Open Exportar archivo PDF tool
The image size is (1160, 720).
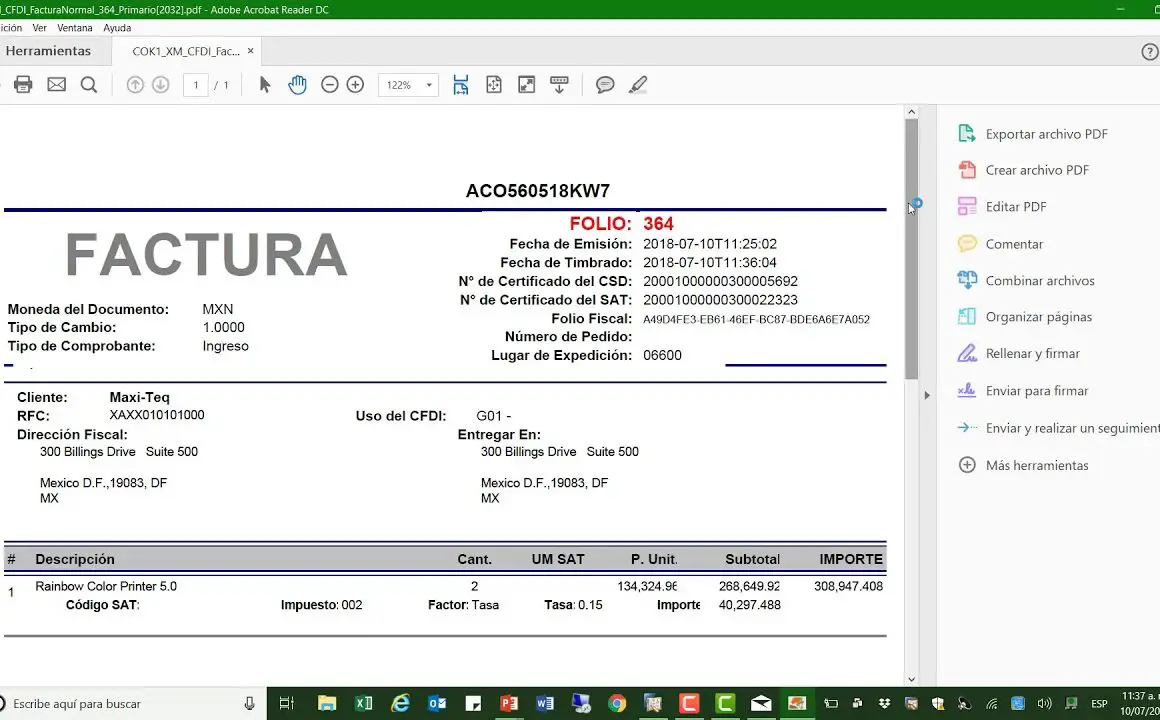pyautogui.click(x=1033, y=134)
